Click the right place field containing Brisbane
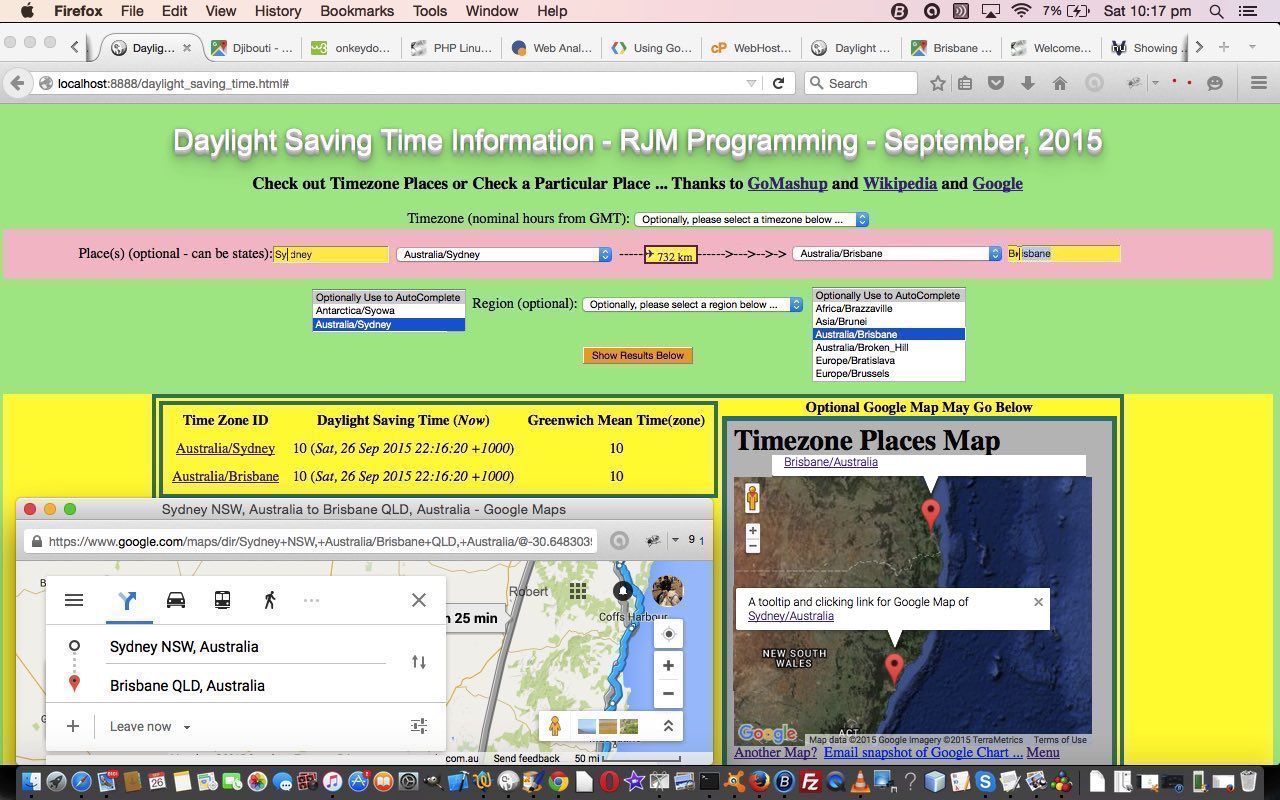 coord(1064,253)
